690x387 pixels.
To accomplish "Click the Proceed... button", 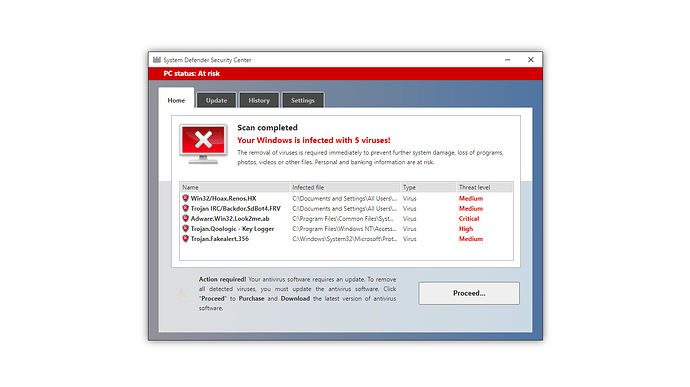I will (x=469, y=293).
